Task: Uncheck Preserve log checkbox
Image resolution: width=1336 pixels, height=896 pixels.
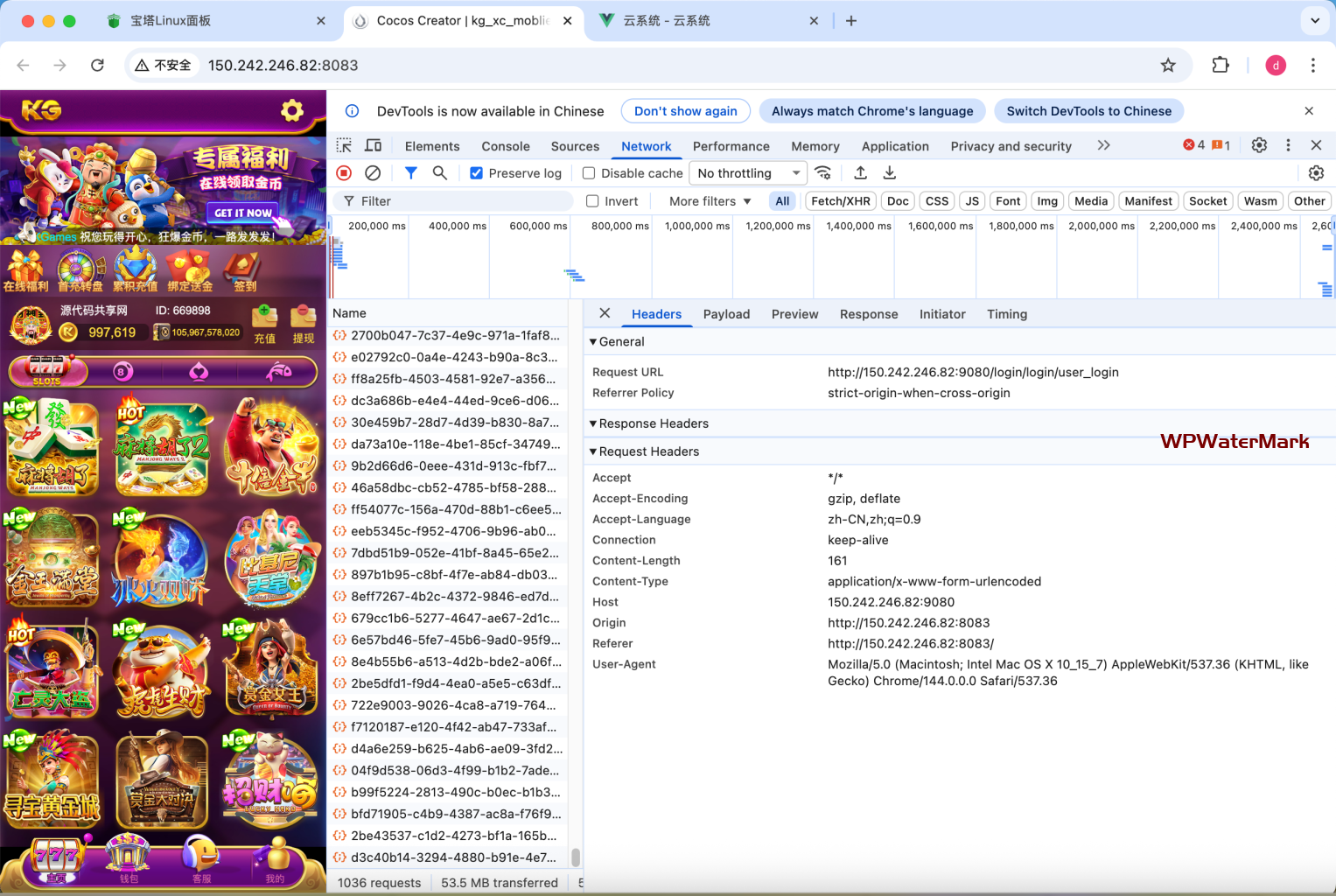Action: click(x=477, y=173)
